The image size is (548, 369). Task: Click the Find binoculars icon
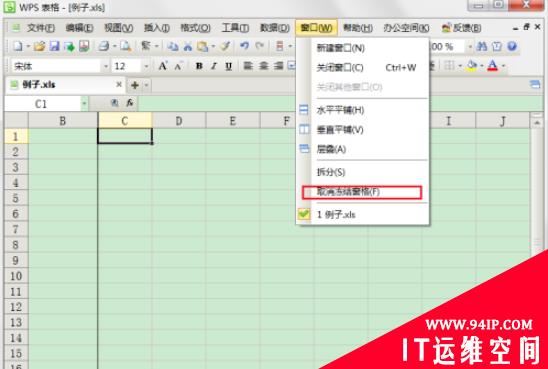point(482,46)
